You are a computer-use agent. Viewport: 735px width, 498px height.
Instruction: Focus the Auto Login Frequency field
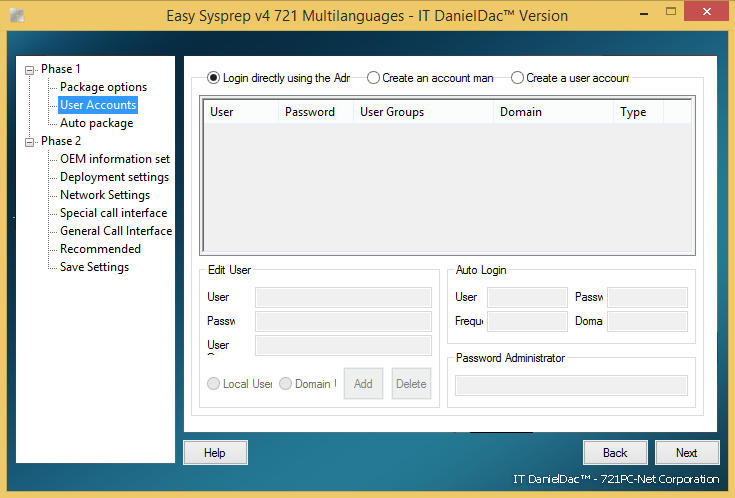[527, 321]
